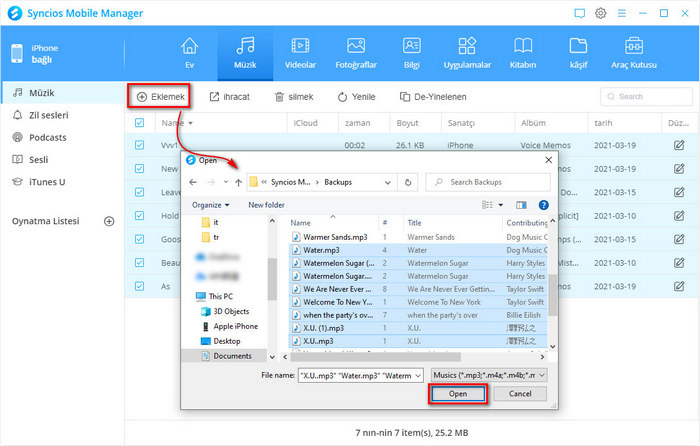
Task: Open the Help question mark icon
Action: pyautogui.click(x=543, y=205)
